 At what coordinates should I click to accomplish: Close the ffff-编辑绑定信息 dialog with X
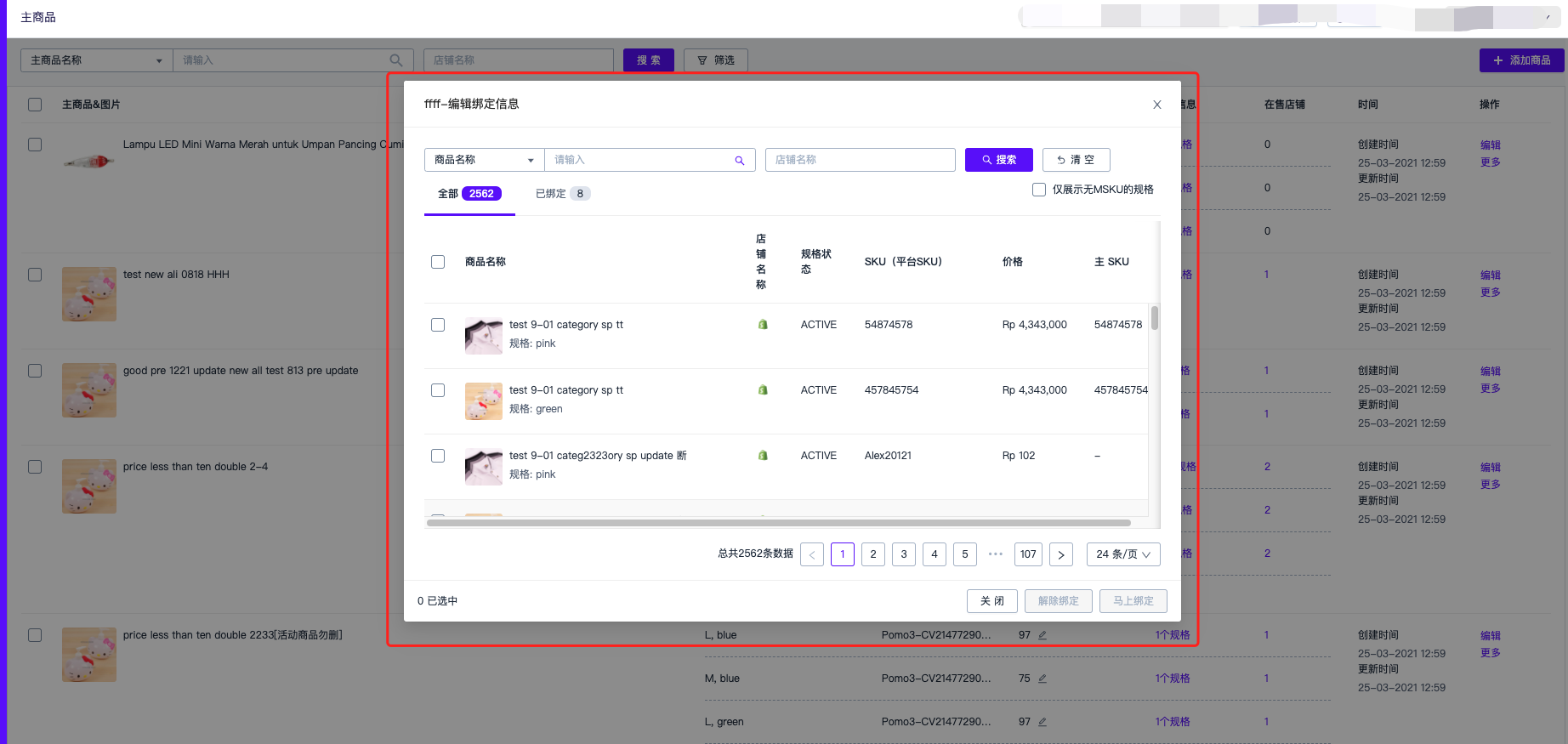pyautogui.click(x=1156, y=105)
